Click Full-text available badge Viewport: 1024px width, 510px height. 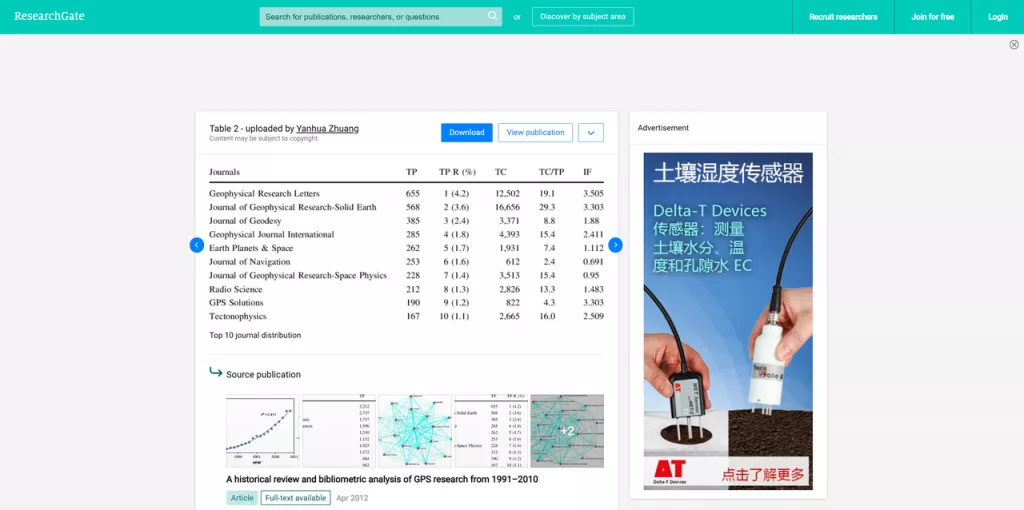[x=295, y=498]
